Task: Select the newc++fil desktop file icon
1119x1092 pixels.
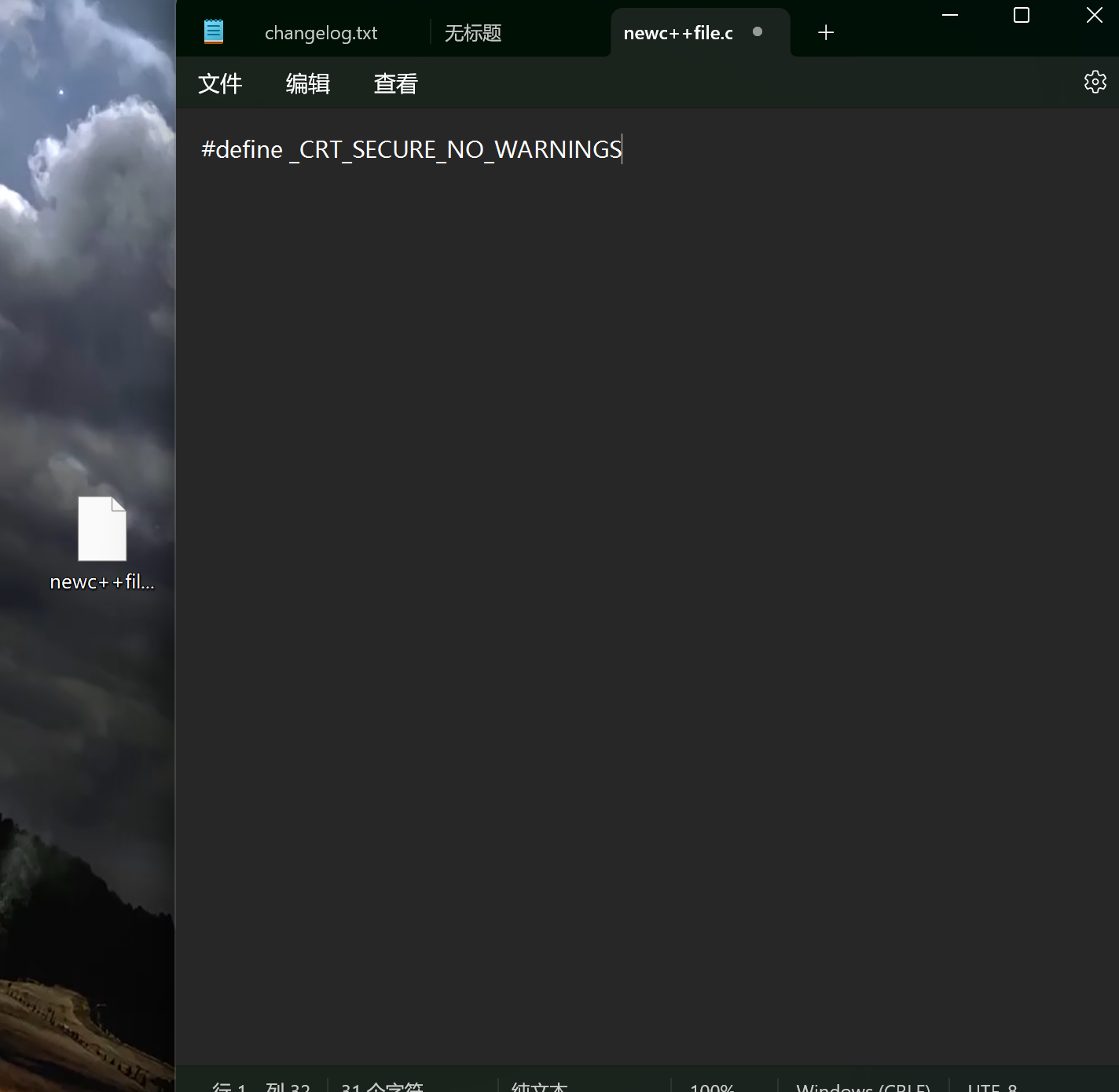Action: [x=102, y=529]
